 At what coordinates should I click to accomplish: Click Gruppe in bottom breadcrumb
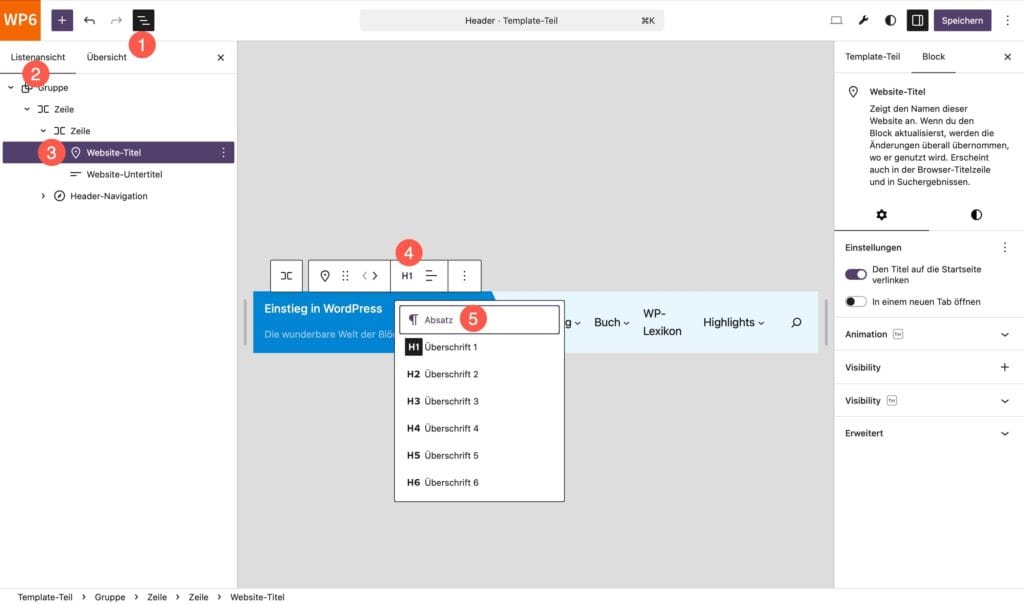pos(110,597)
